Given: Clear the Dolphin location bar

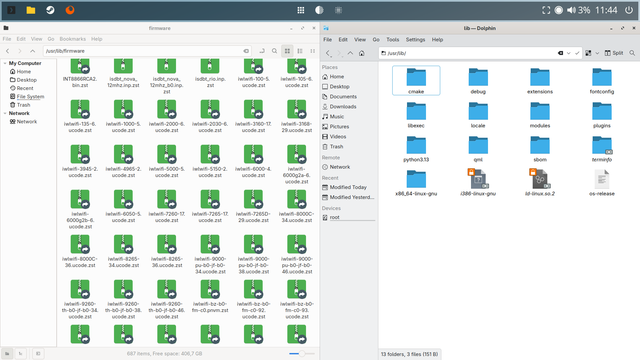Looking at the screenshot, I should point(560,53).
